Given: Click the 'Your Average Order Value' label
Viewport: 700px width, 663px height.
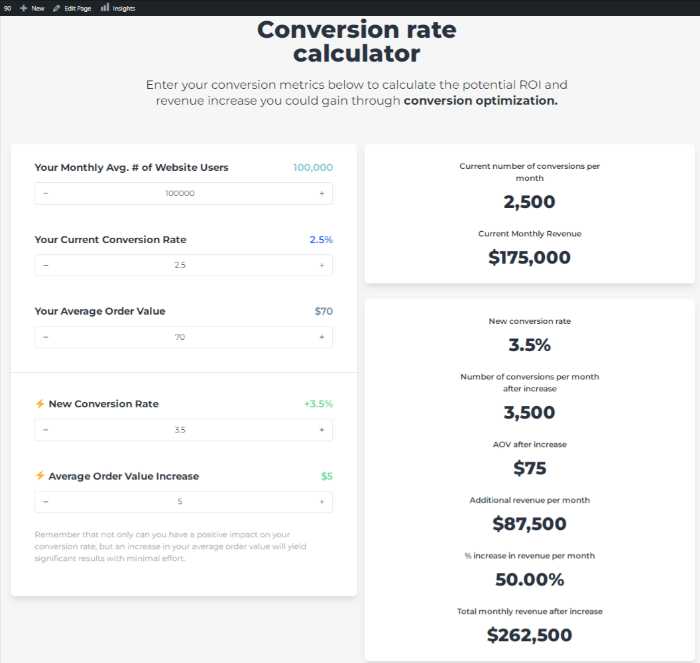Looking at the screenshot, I should [100, 311].
